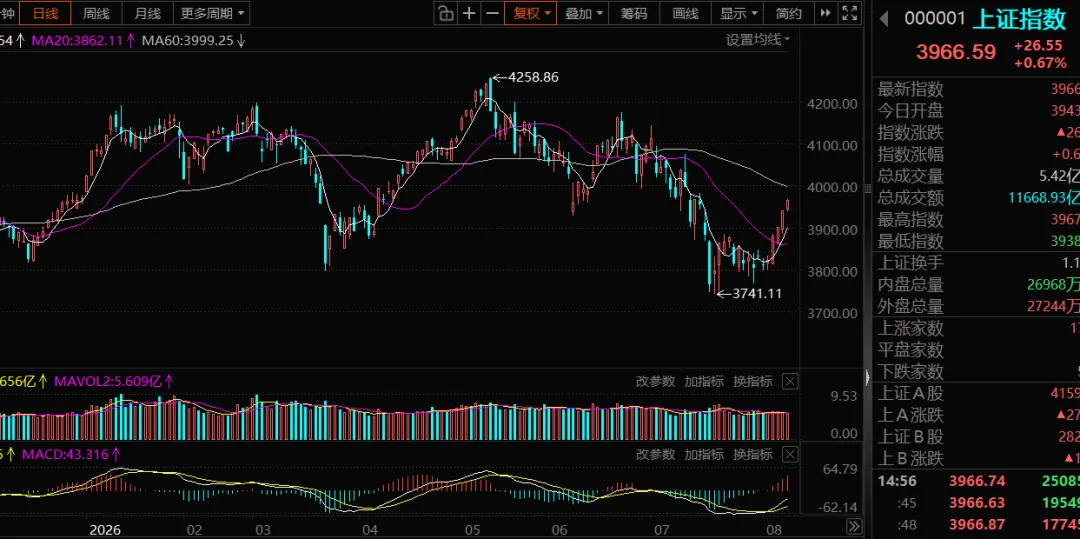This screenshot has width=1080, height=539.
Task: Expand the 更多周期 period dropdown
Action: click(x=212, y=13)
